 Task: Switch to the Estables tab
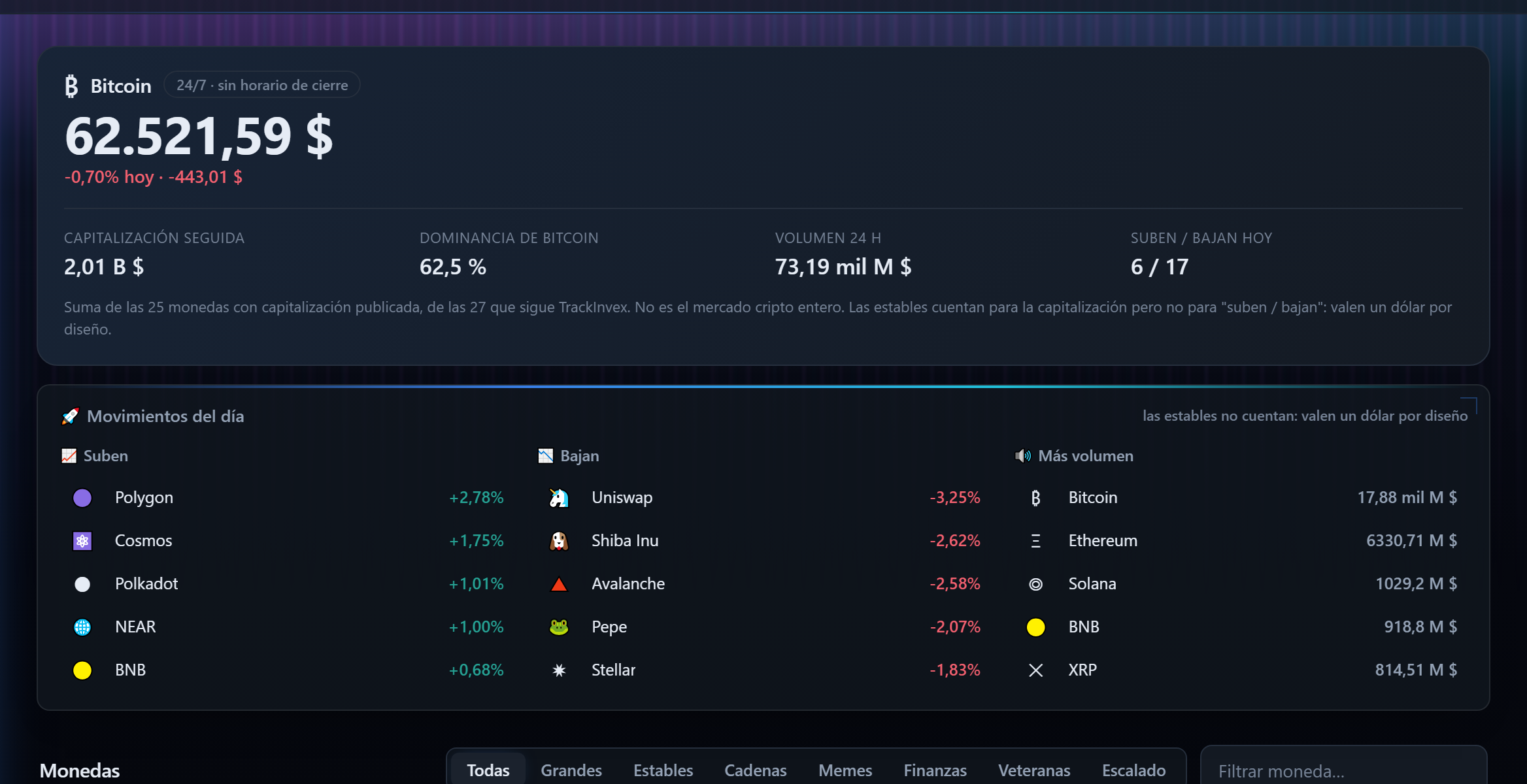point(663,770)
